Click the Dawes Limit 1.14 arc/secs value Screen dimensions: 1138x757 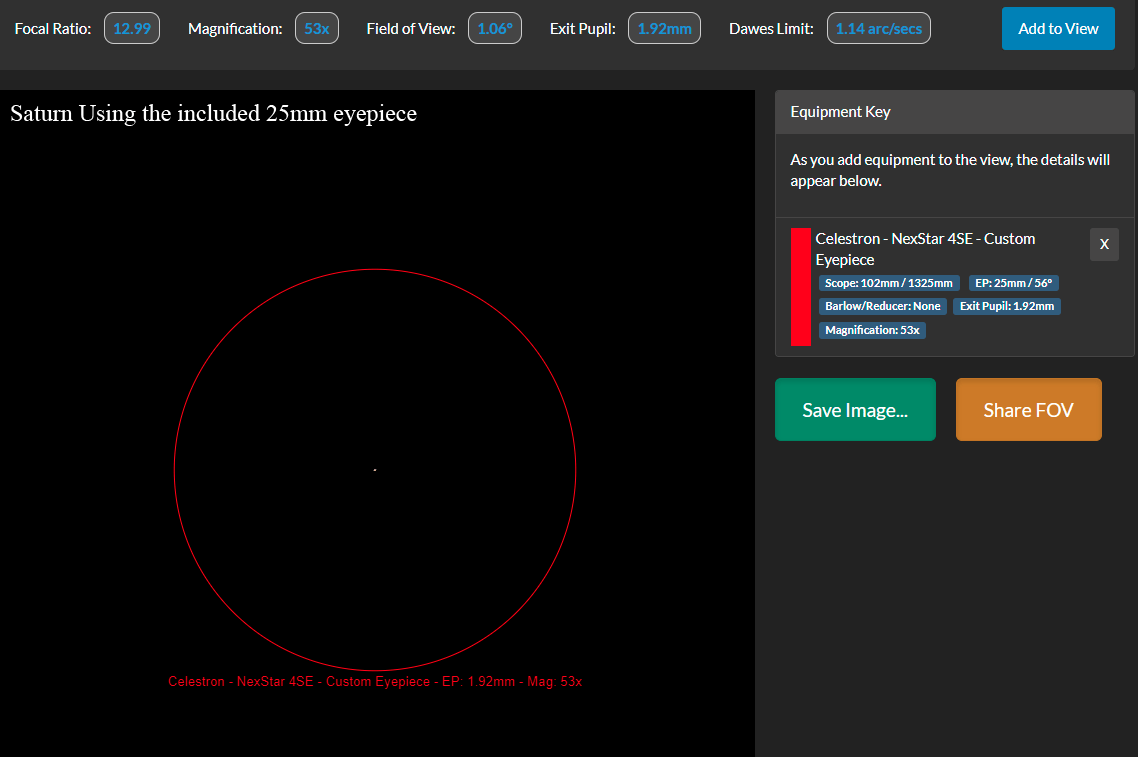tap(878, 29)
